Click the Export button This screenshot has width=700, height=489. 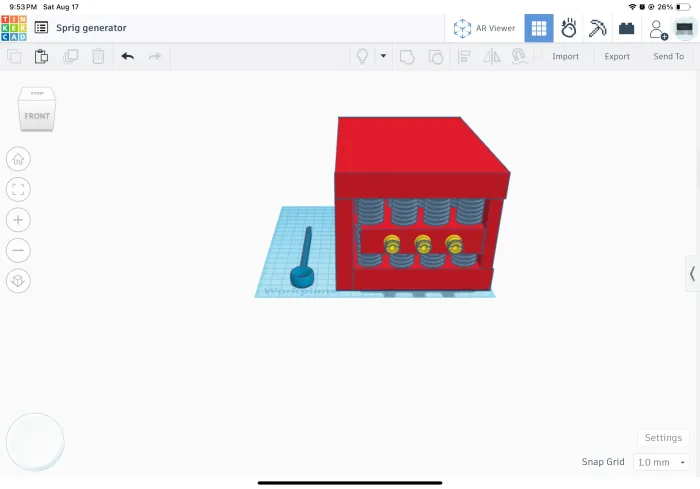[617, 56]
